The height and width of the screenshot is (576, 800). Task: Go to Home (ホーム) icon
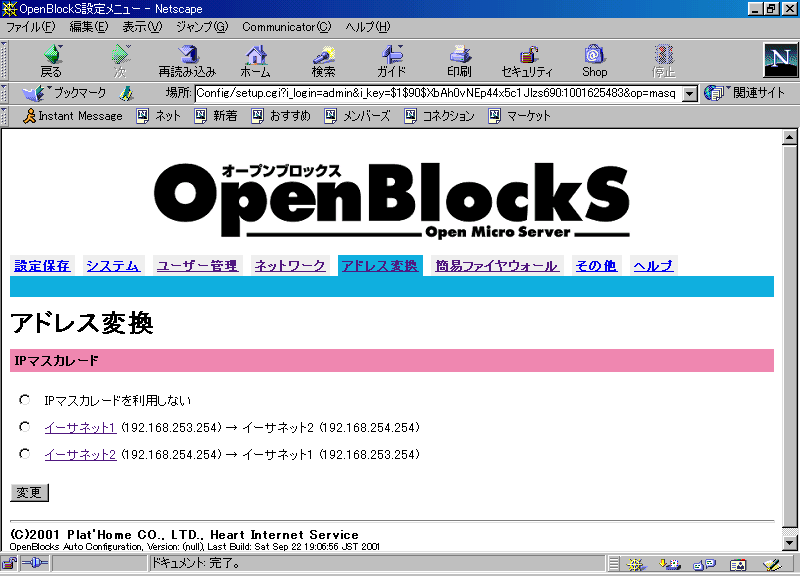(x=255, y=61)
